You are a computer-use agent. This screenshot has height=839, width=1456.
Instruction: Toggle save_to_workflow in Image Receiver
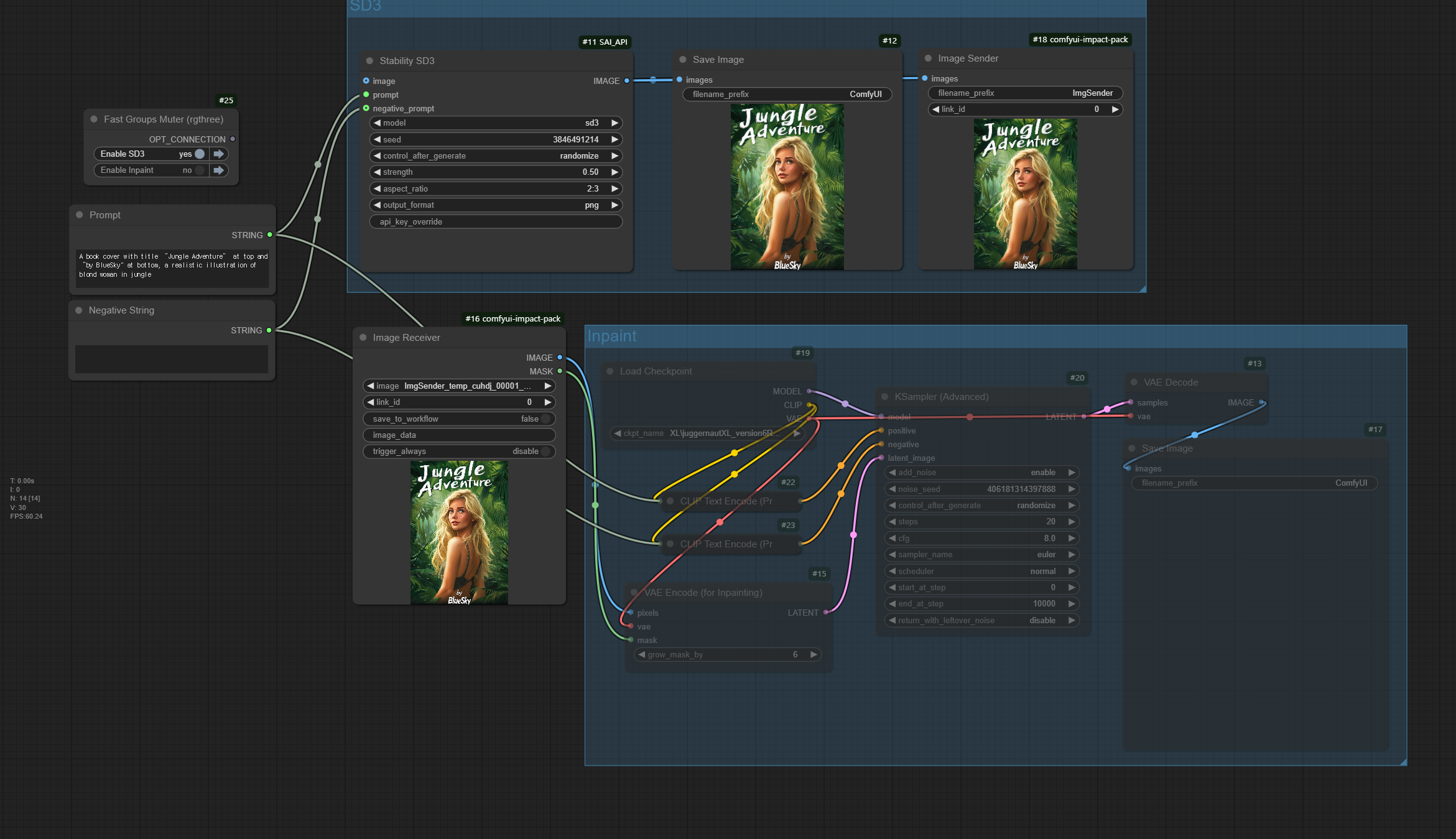(545, 419)
